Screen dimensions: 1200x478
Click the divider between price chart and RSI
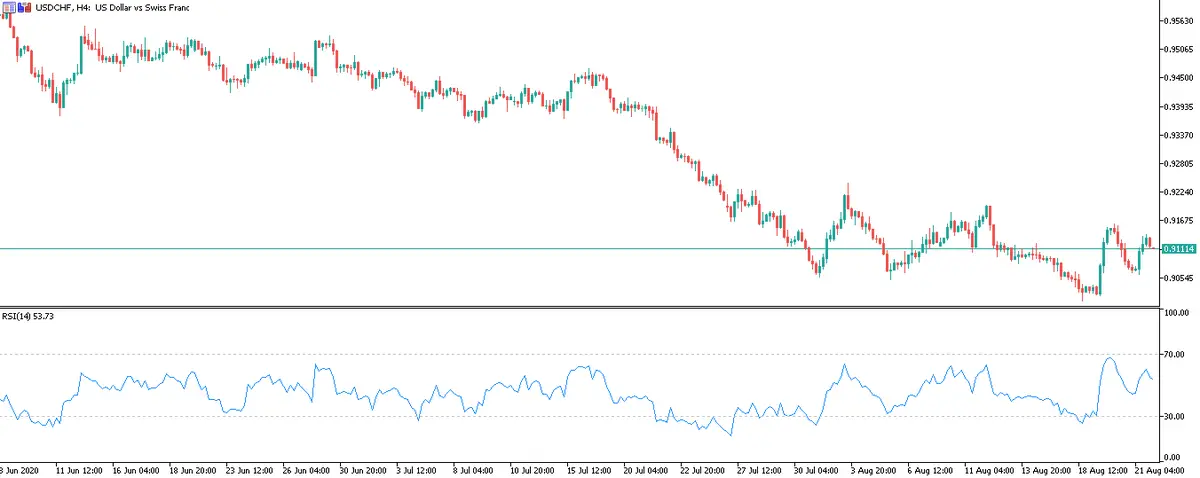[580, 306]
